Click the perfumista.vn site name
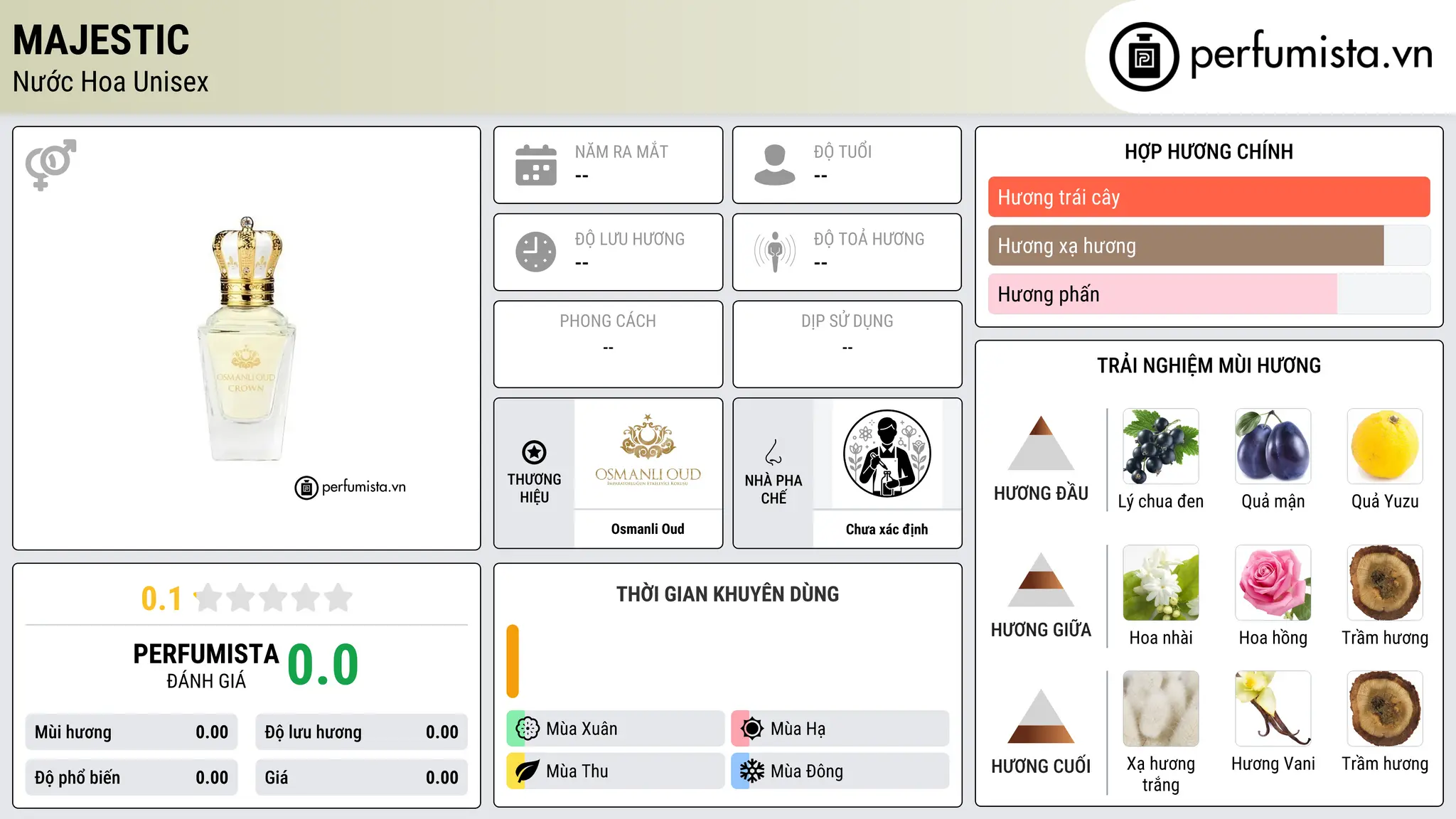1456x819 pixels. coord(1312,54)
